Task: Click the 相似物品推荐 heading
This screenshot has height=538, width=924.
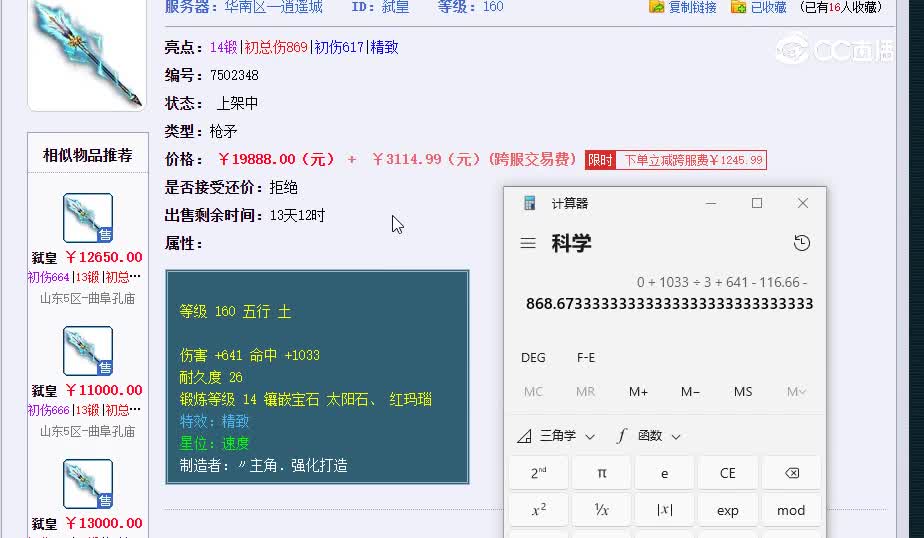Action: click(x=88, y=156)
